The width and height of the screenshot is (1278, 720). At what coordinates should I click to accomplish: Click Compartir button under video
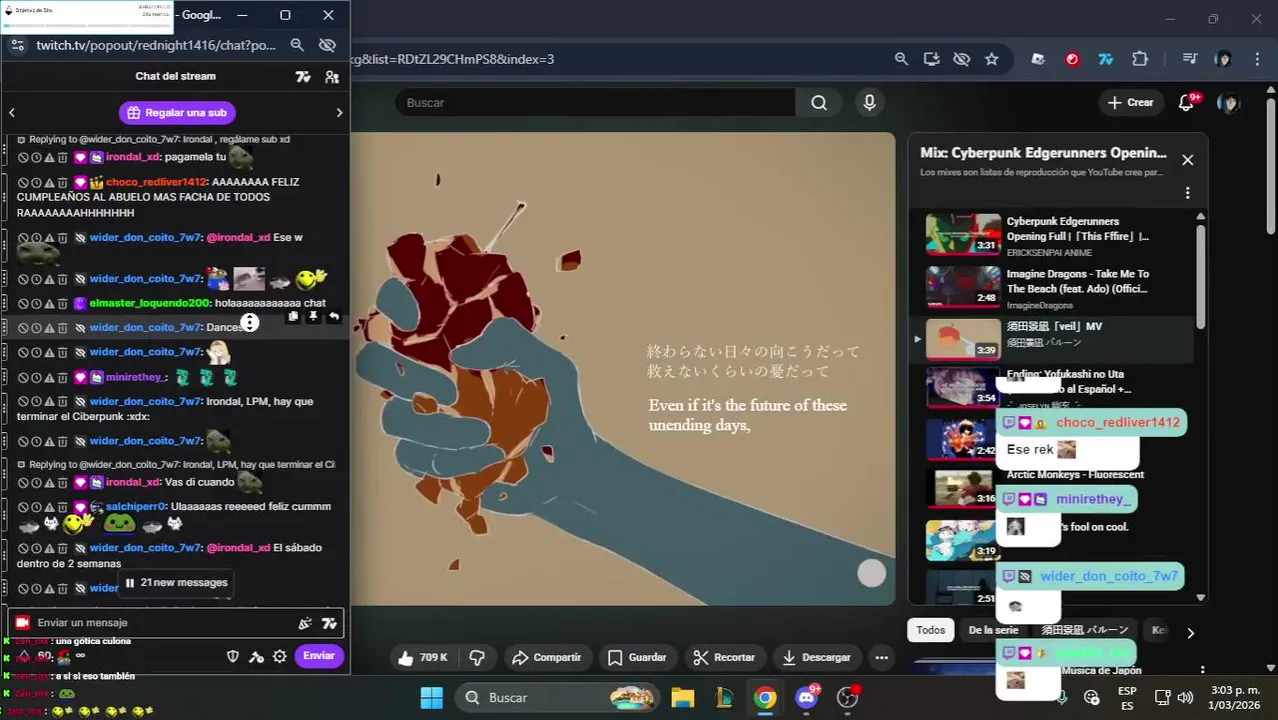[546, 657]
